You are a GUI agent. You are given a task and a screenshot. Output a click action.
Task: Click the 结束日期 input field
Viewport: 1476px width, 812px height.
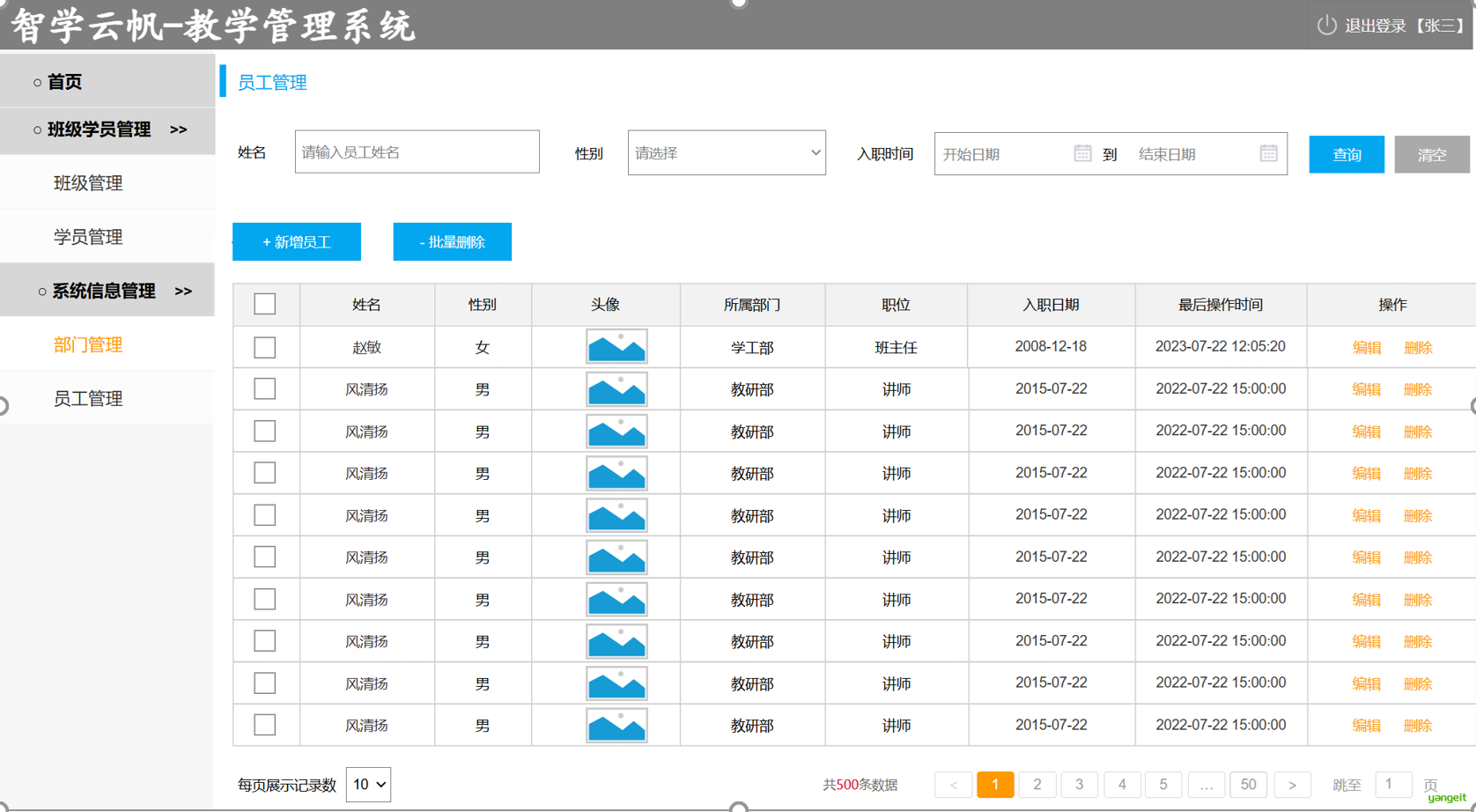click(1193, 154)
